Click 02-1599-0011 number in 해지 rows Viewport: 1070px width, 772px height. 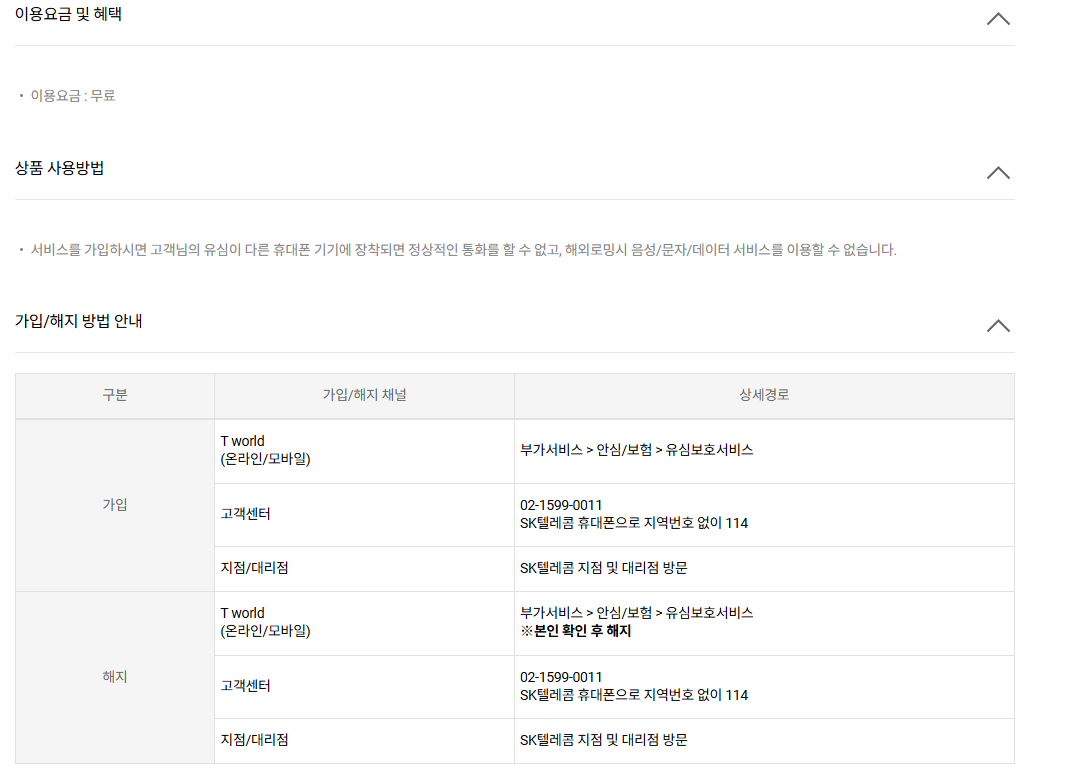pyautogui.click(x=561, y=677)
